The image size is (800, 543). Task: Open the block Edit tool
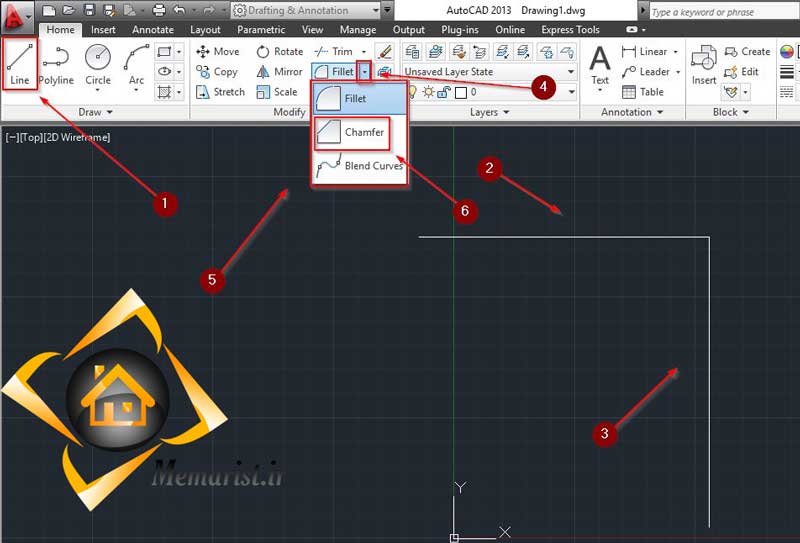coord(741,72)
